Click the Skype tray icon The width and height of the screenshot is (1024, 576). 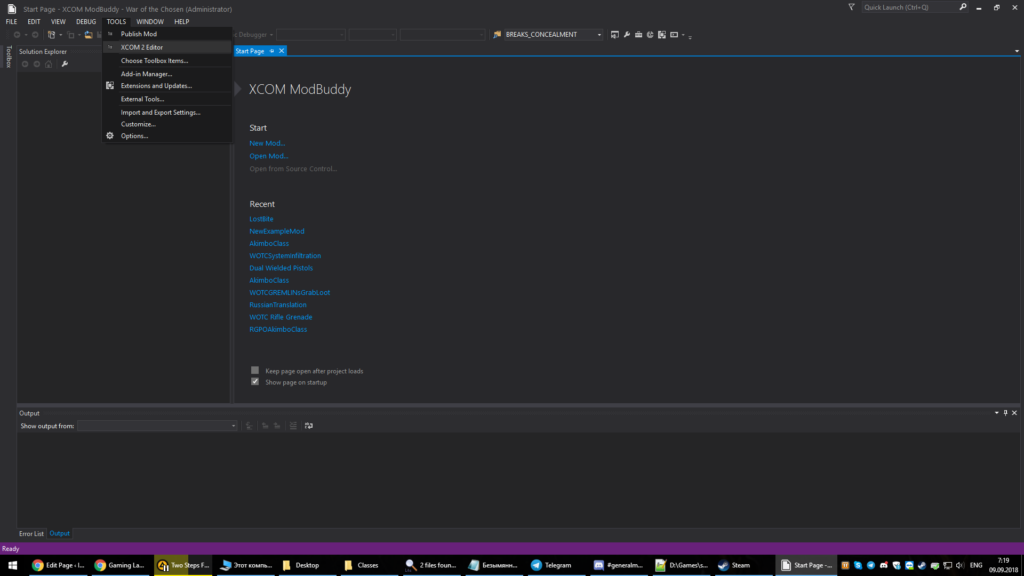coord(857,565)
